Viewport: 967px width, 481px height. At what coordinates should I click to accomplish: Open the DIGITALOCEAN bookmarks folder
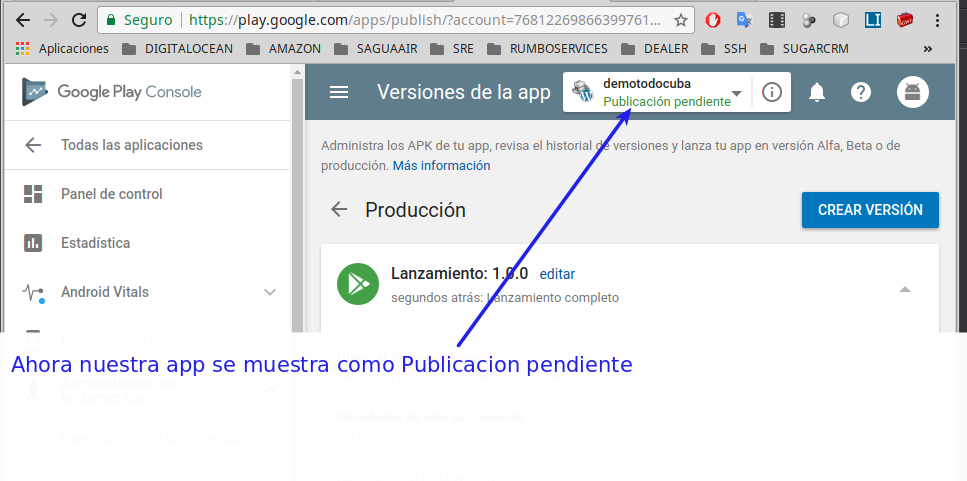[x=178, y=48]
